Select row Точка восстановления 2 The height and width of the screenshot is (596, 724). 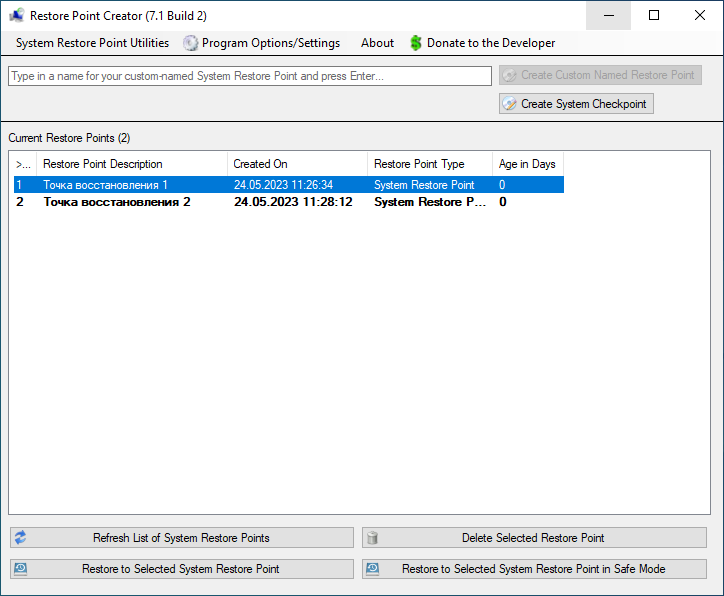click(x=289, y=202)
